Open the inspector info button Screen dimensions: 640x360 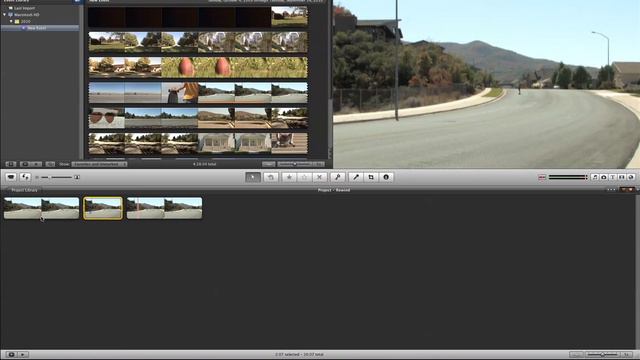[x=386, y=177]
